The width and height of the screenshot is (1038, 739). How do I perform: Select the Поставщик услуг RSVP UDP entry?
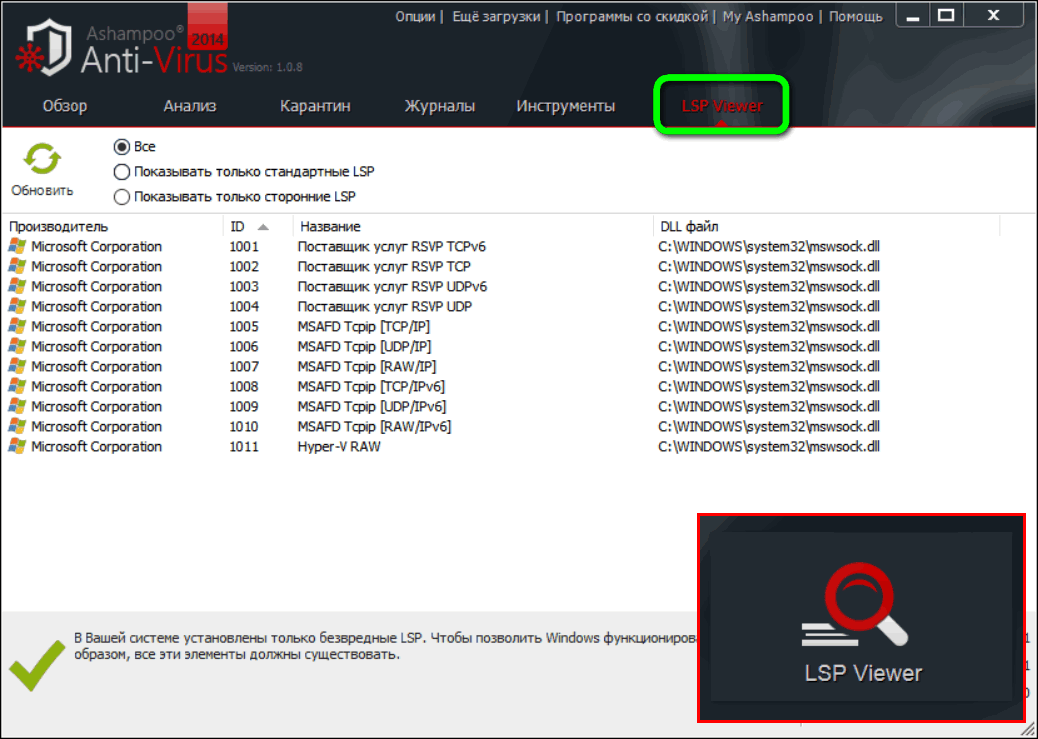[385, 307]
